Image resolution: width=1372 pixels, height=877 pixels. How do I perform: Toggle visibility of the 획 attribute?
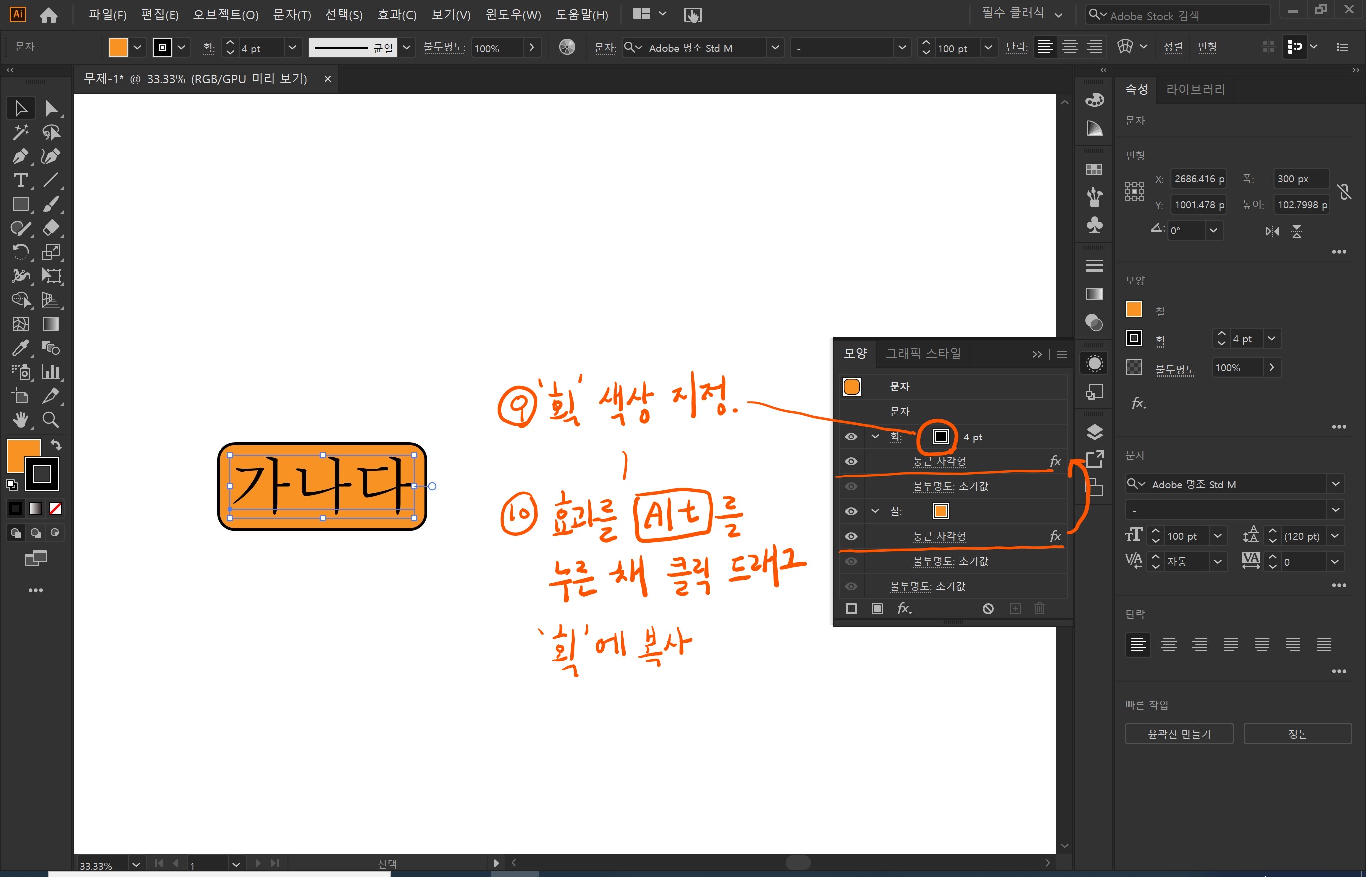click(x=851, y=437)
